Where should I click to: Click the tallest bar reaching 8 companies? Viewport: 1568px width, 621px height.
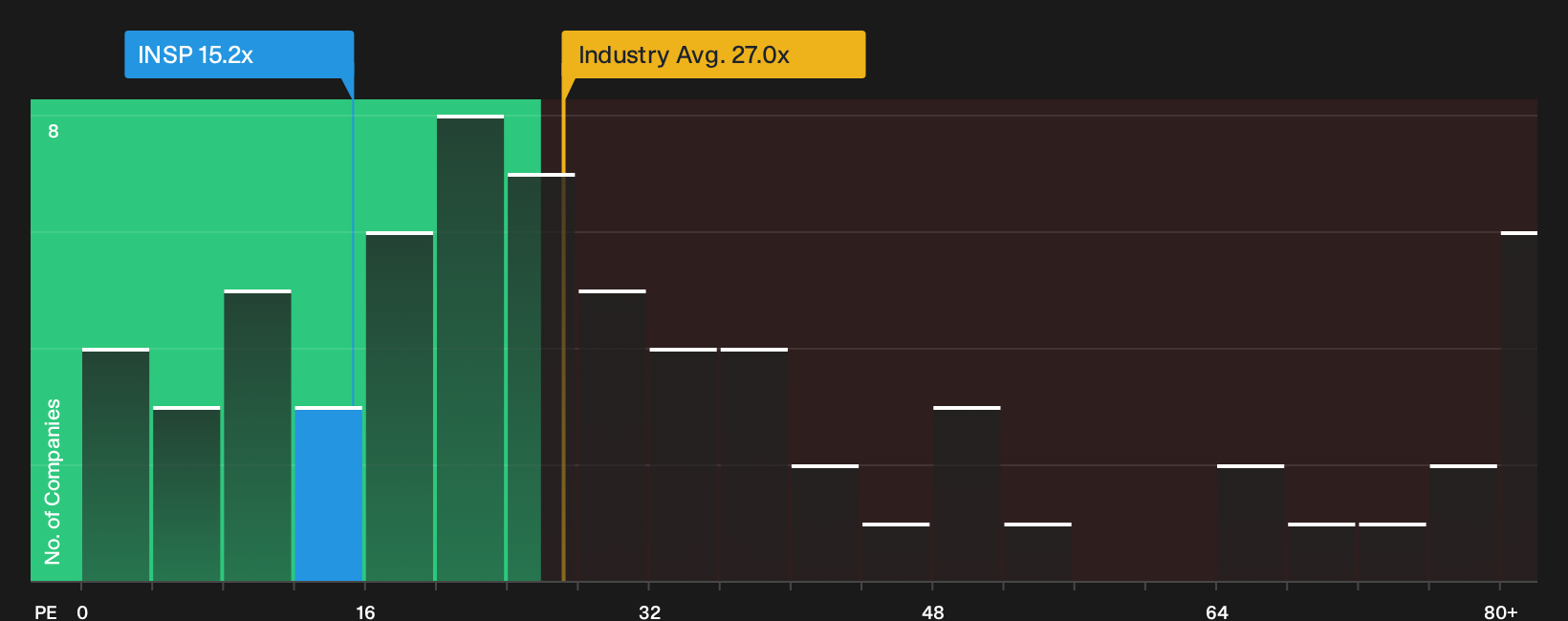470,348
